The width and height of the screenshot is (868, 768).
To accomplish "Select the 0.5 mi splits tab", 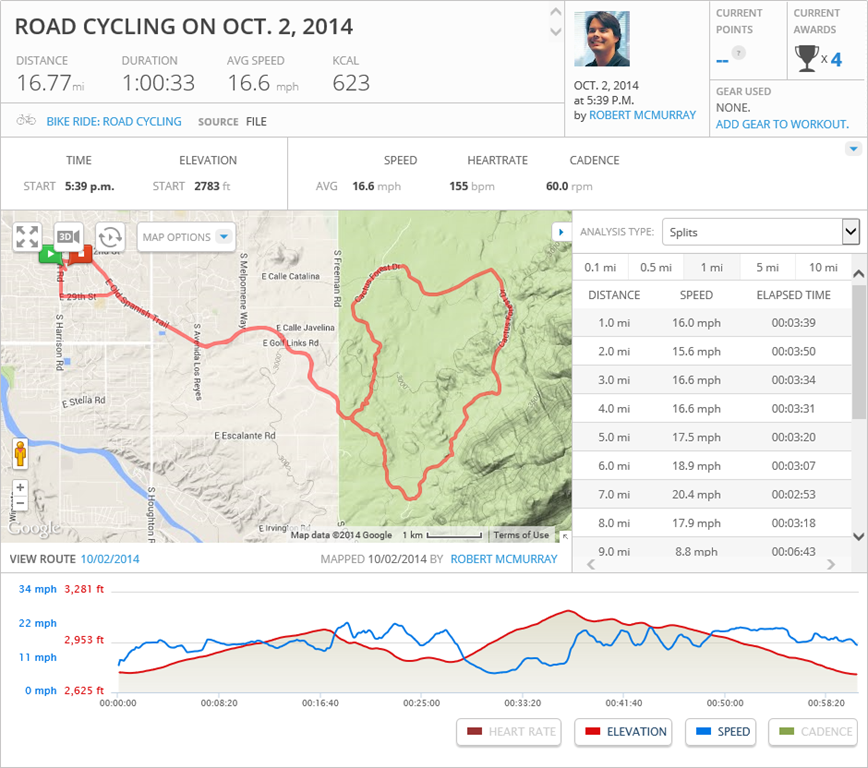I will tap(655, 267).
